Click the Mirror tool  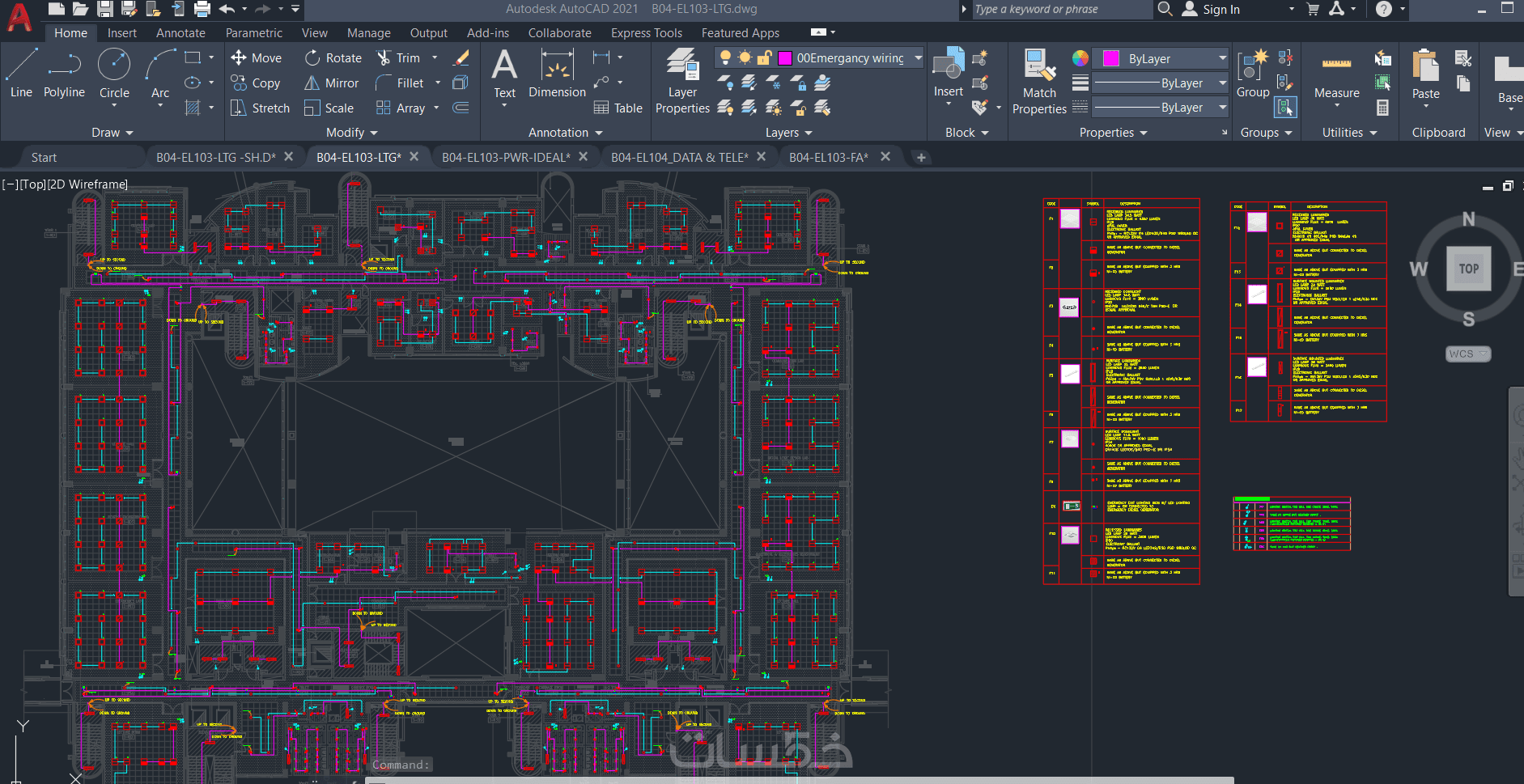coord(331,83)
